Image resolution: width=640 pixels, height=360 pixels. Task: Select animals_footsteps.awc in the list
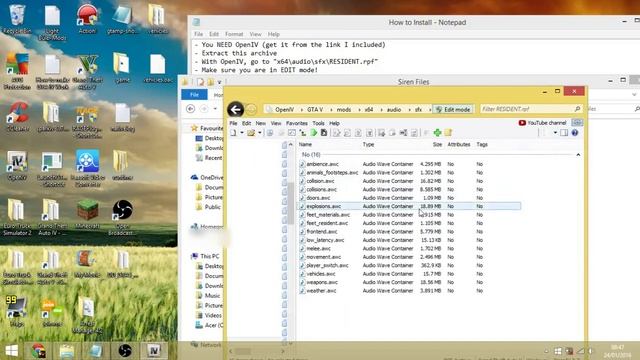(332, 173)
